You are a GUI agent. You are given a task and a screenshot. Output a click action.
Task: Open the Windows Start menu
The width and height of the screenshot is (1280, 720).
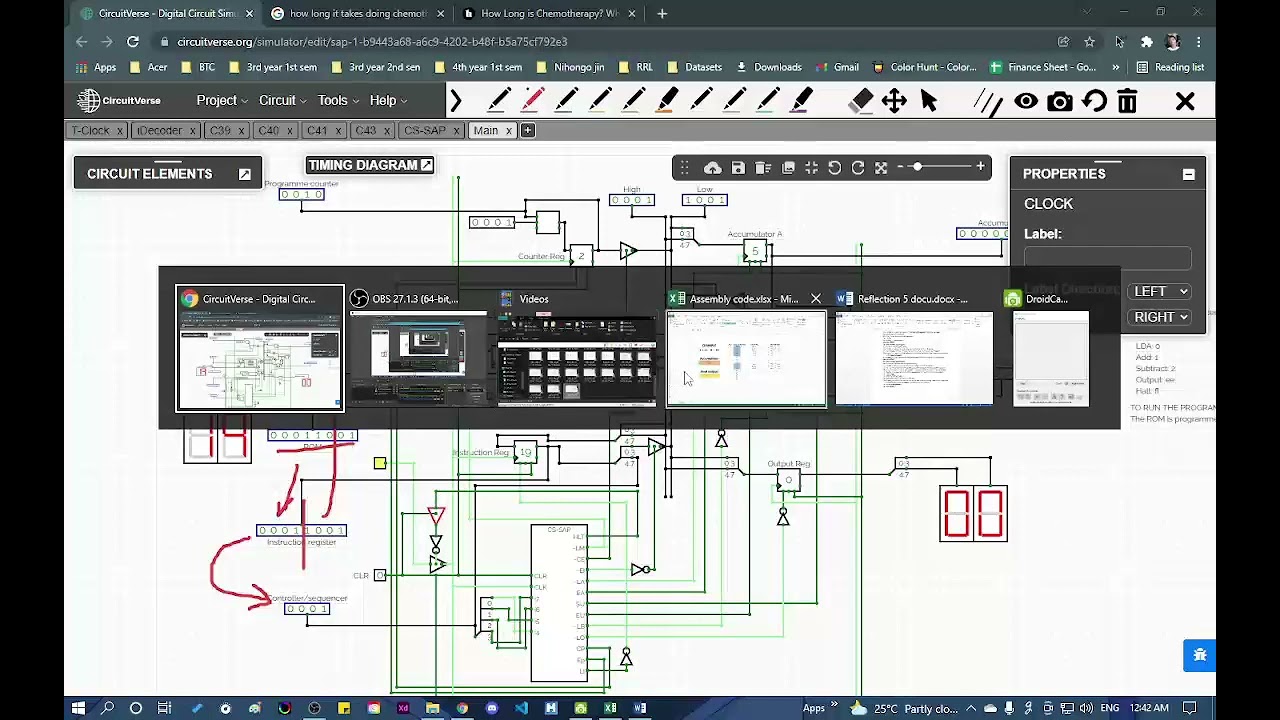tap(78, 708)
